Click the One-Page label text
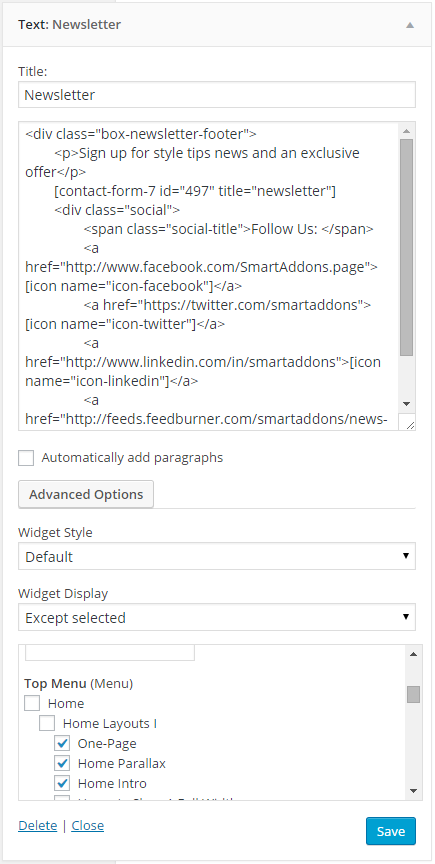 coord(107,744)
